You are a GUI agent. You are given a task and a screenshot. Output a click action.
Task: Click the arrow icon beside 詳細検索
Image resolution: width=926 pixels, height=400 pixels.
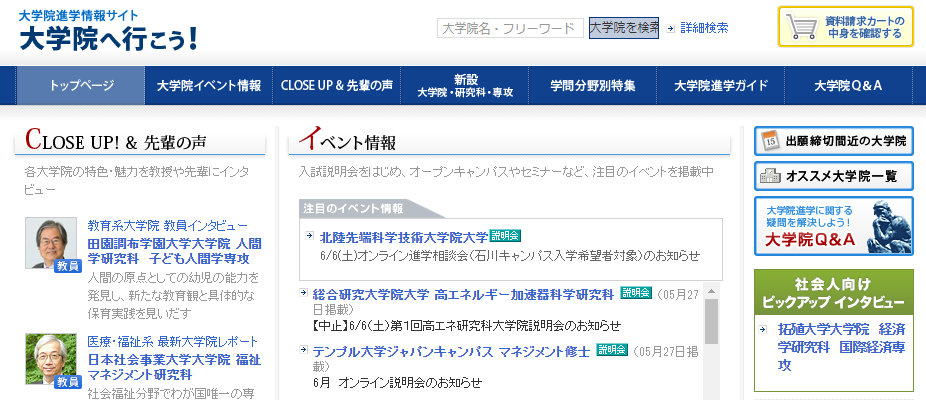pos(670,28)
